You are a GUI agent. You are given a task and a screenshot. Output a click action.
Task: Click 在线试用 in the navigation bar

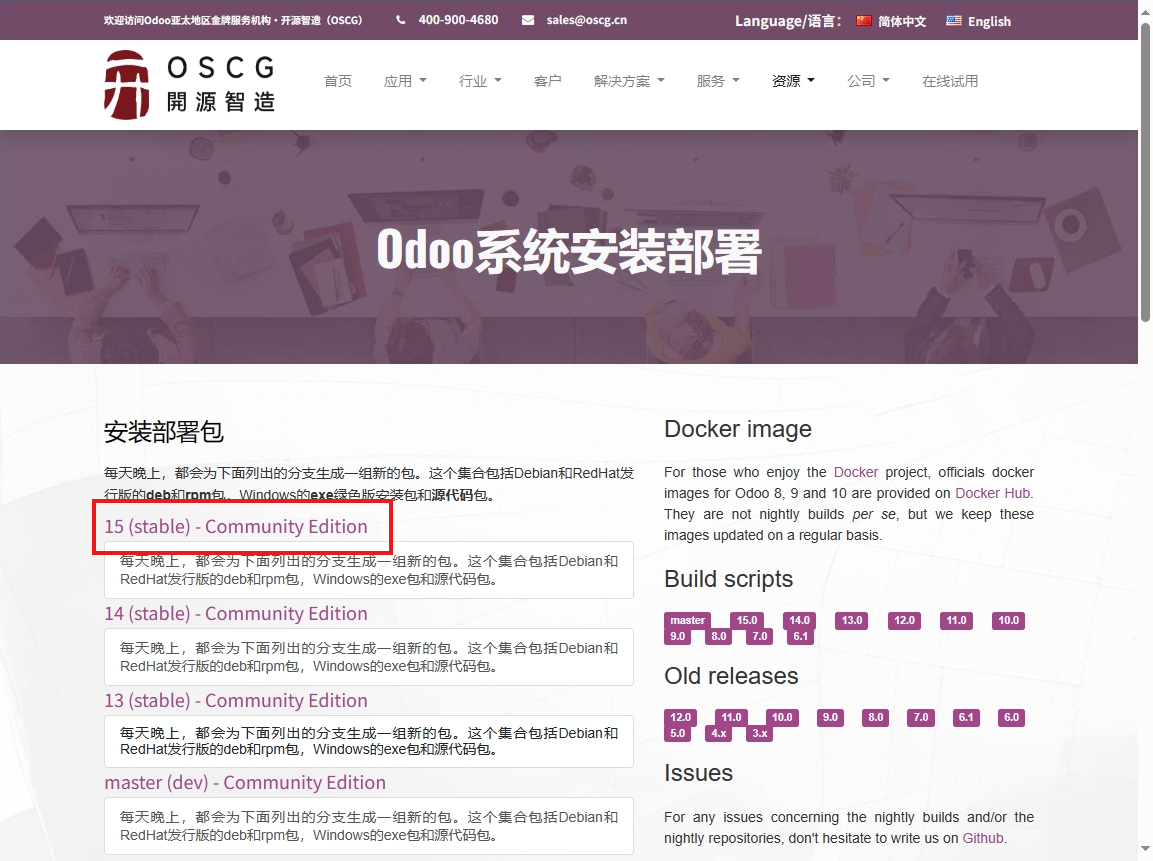[x=950, y=81]
